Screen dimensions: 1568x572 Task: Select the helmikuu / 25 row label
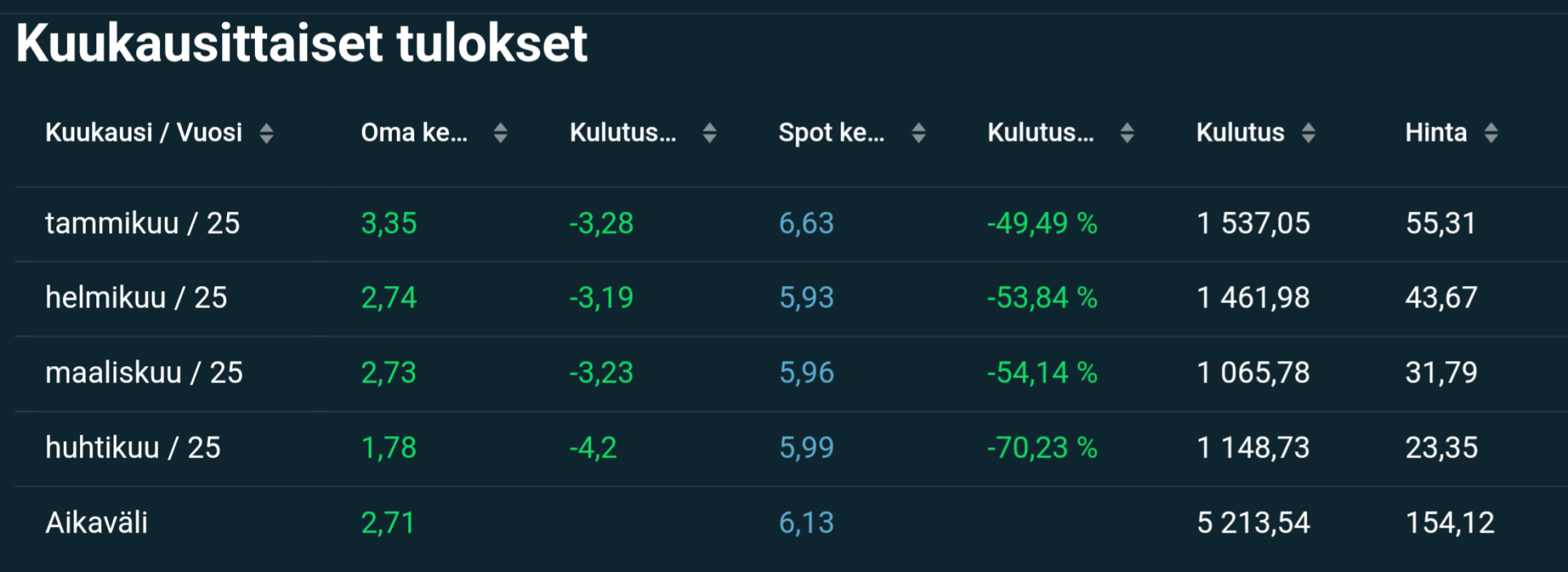pos(136,297)
